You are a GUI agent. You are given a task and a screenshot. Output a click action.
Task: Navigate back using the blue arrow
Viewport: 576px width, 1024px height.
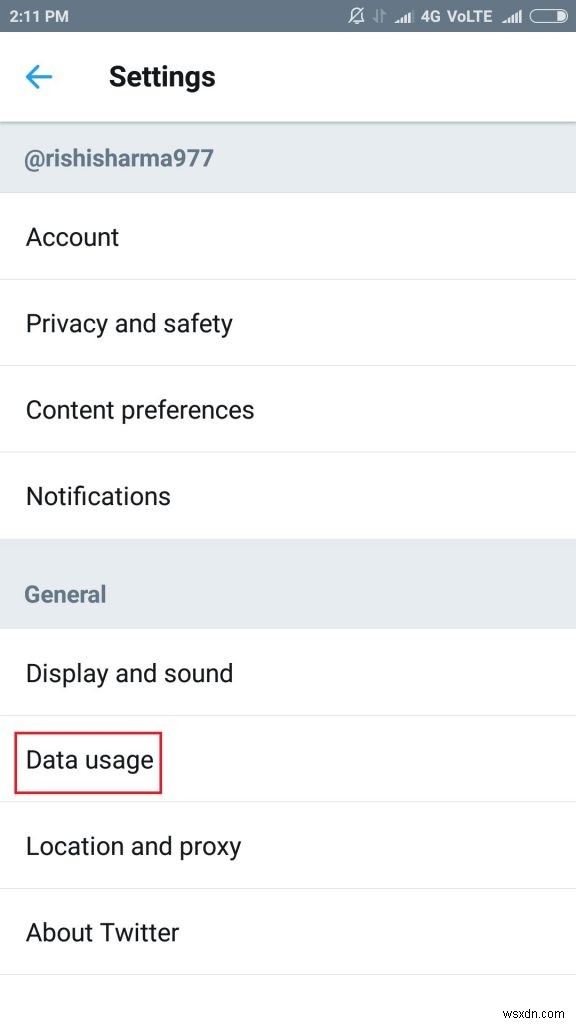[38, 77]
